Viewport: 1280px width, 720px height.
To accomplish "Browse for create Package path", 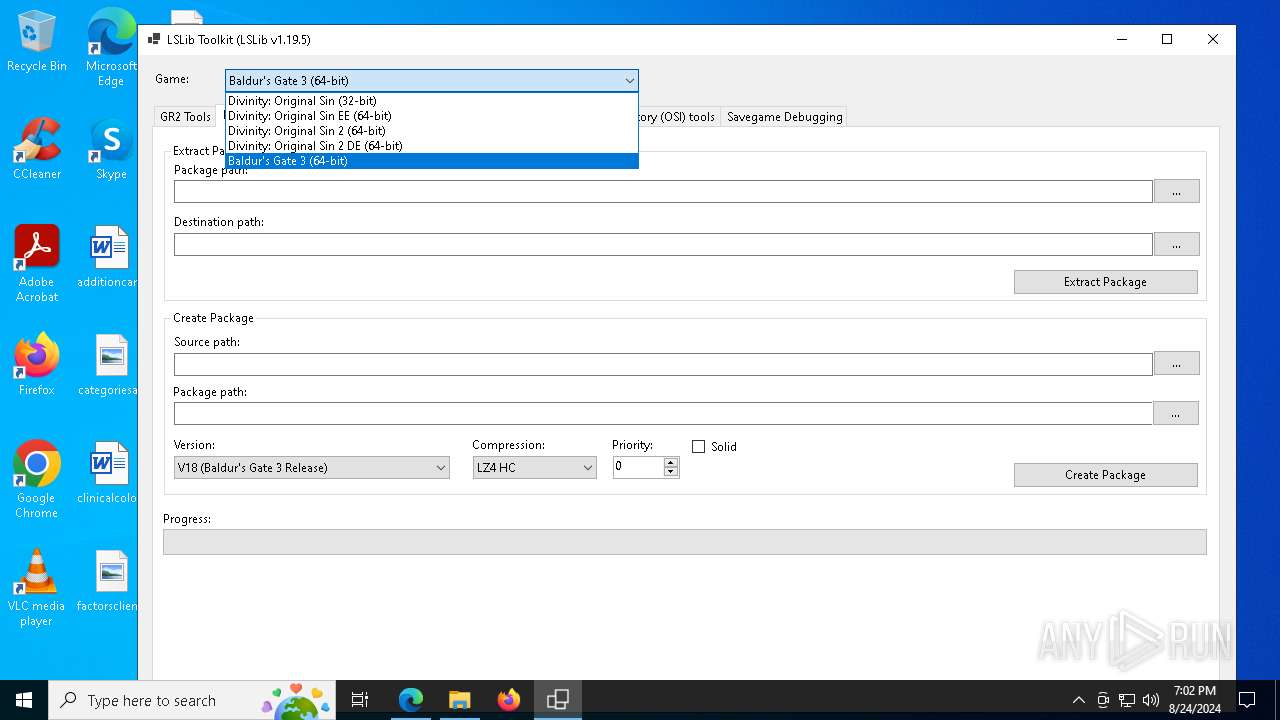I will [1176, 413].
